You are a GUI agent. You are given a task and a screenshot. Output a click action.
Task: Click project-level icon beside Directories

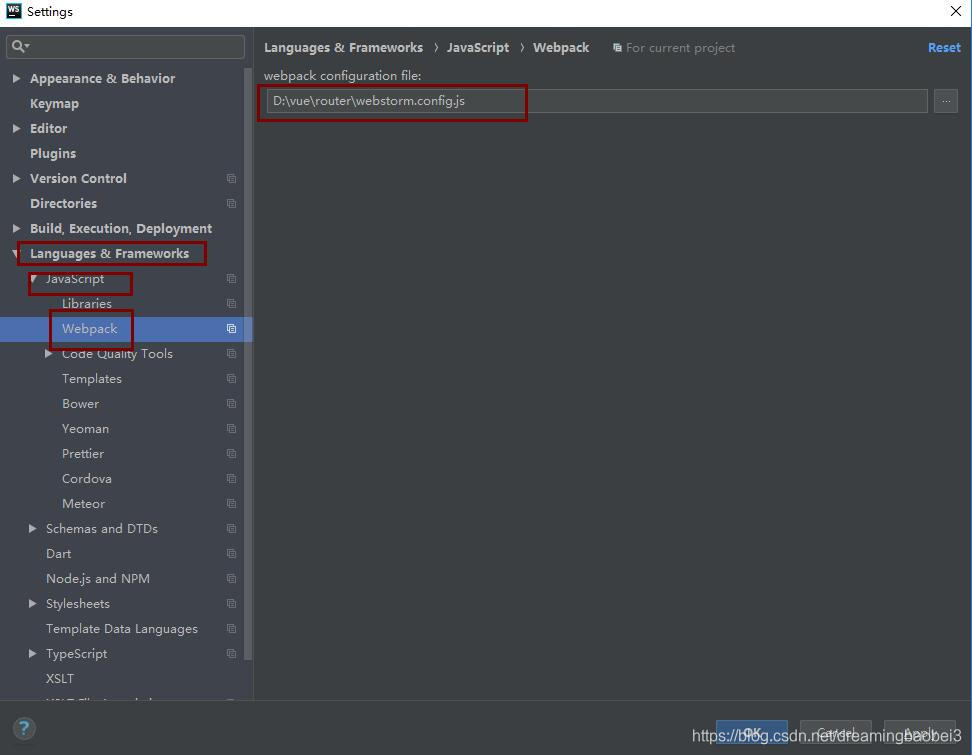231,203
